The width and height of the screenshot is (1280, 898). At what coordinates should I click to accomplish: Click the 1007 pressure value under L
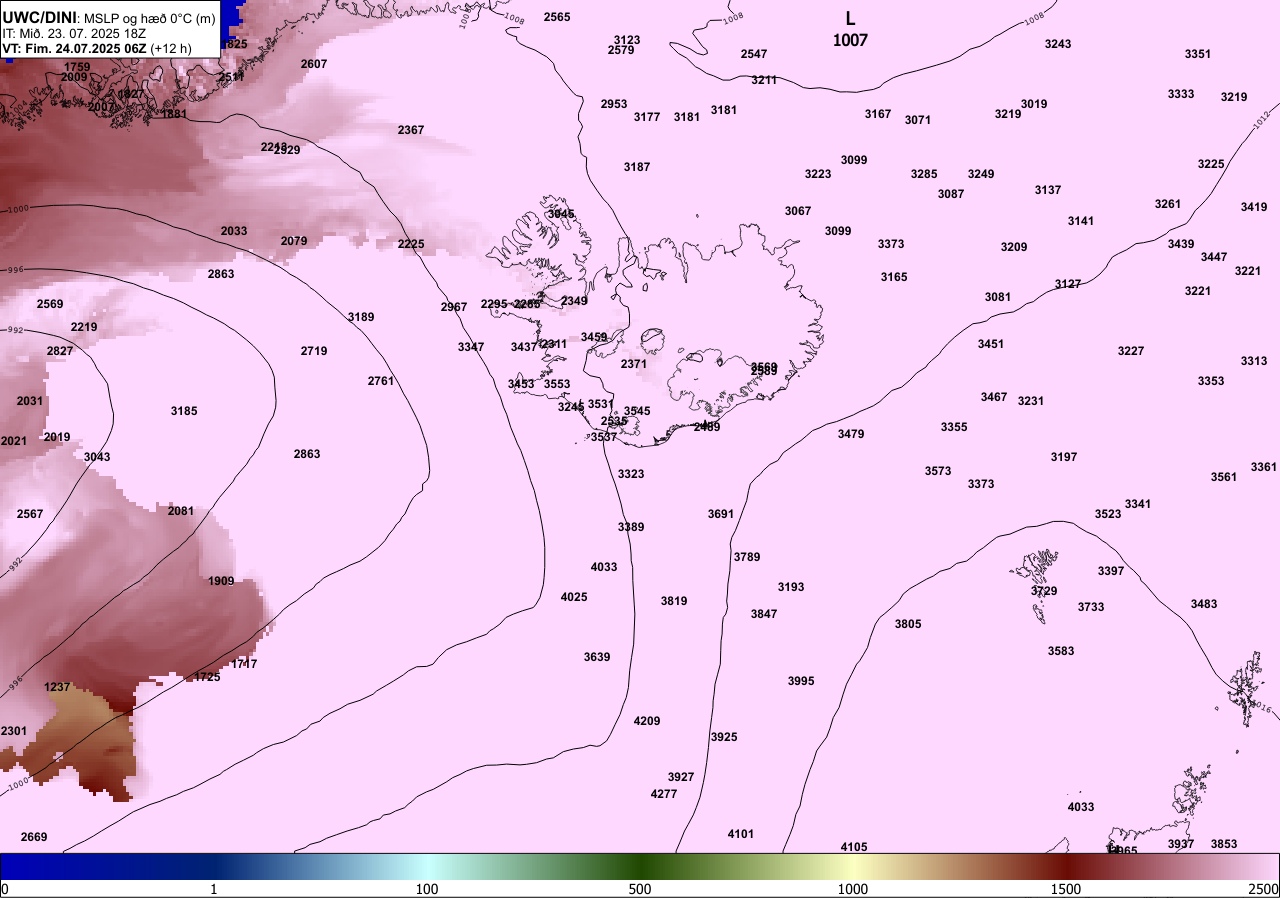(850, 41)
